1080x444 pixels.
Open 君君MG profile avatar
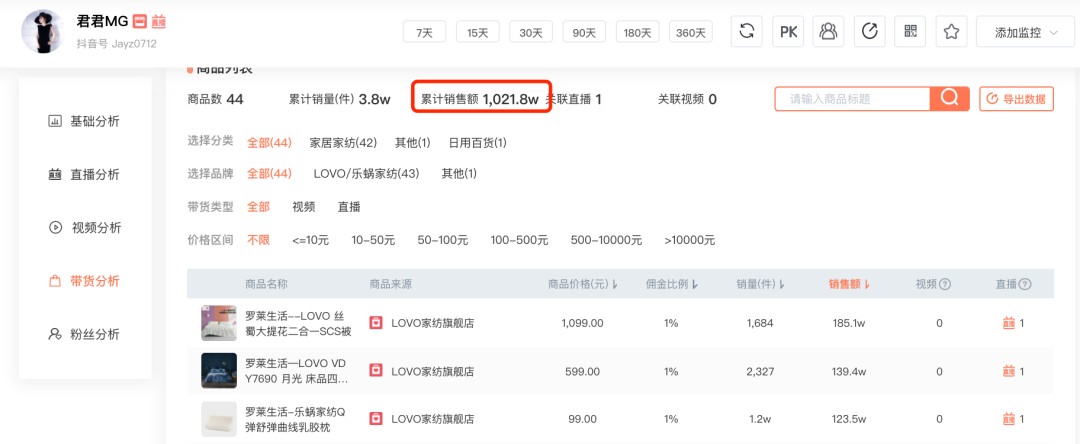[43, 32]
